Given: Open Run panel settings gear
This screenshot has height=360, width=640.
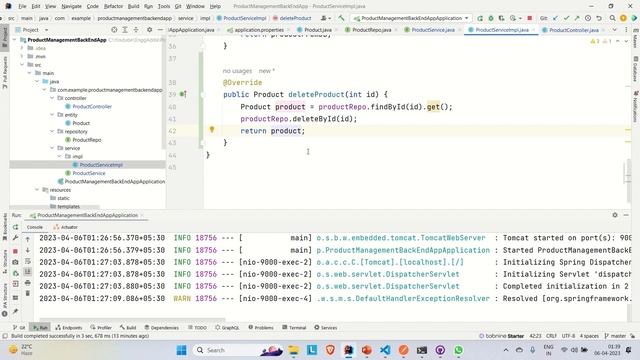Looking at the screenshot, I should pyautogui.click(x=615, y=215).
